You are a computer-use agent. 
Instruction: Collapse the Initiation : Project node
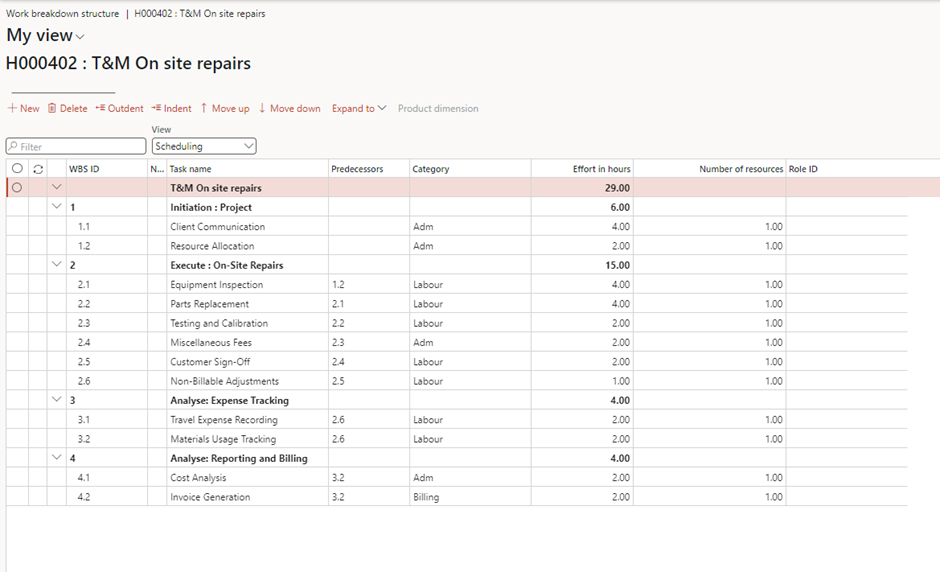(x=56, y=206)
